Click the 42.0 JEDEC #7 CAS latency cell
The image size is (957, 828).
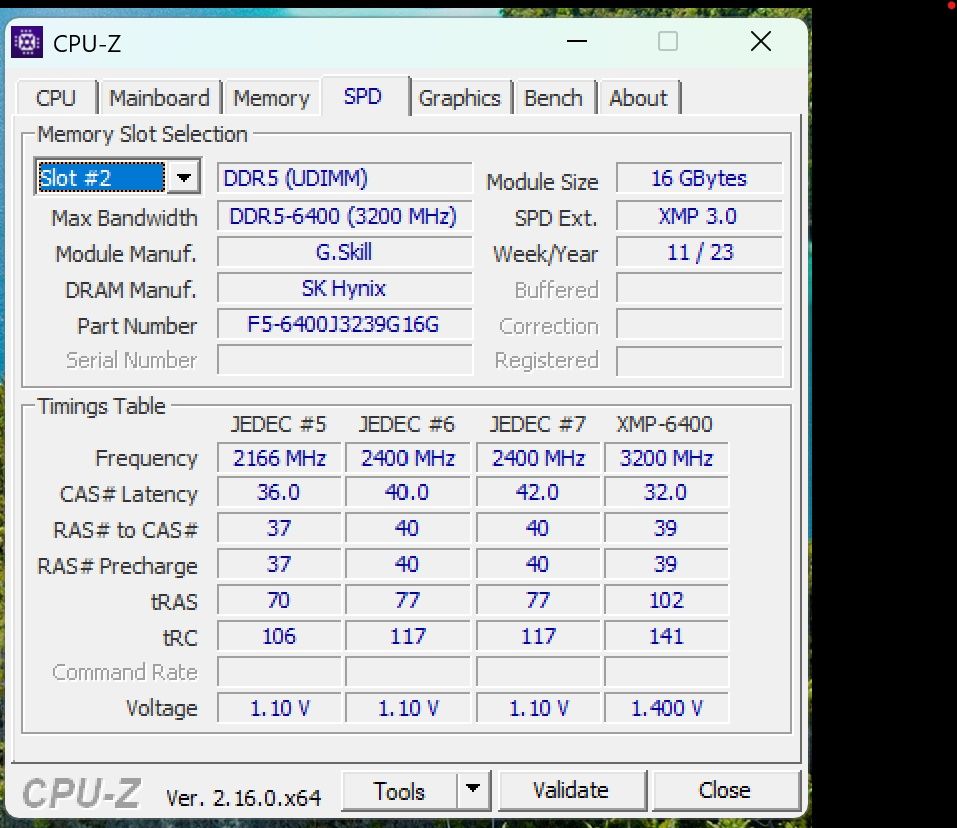(538, 493)
